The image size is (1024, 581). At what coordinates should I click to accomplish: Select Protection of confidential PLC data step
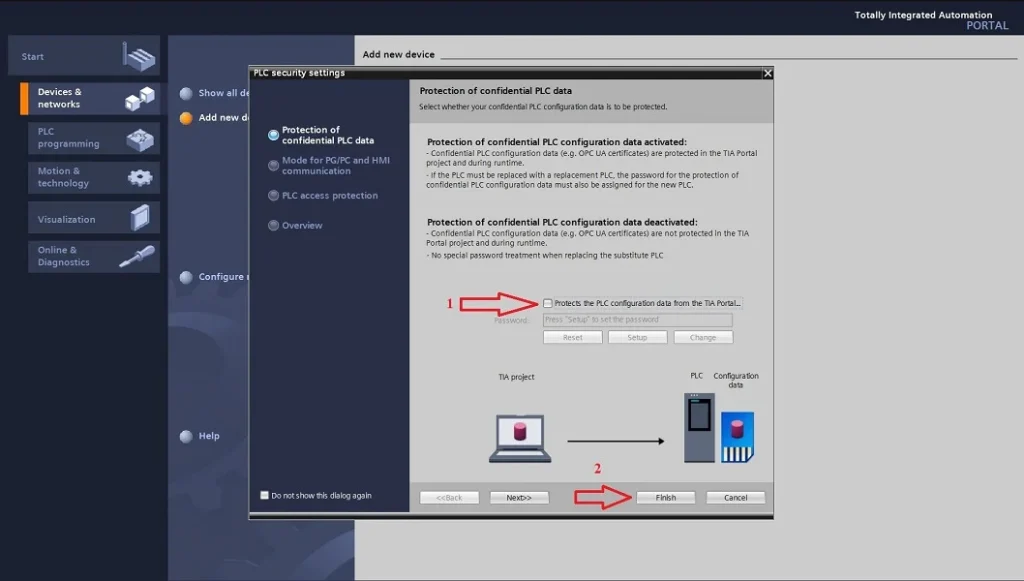tap(327, 135)
